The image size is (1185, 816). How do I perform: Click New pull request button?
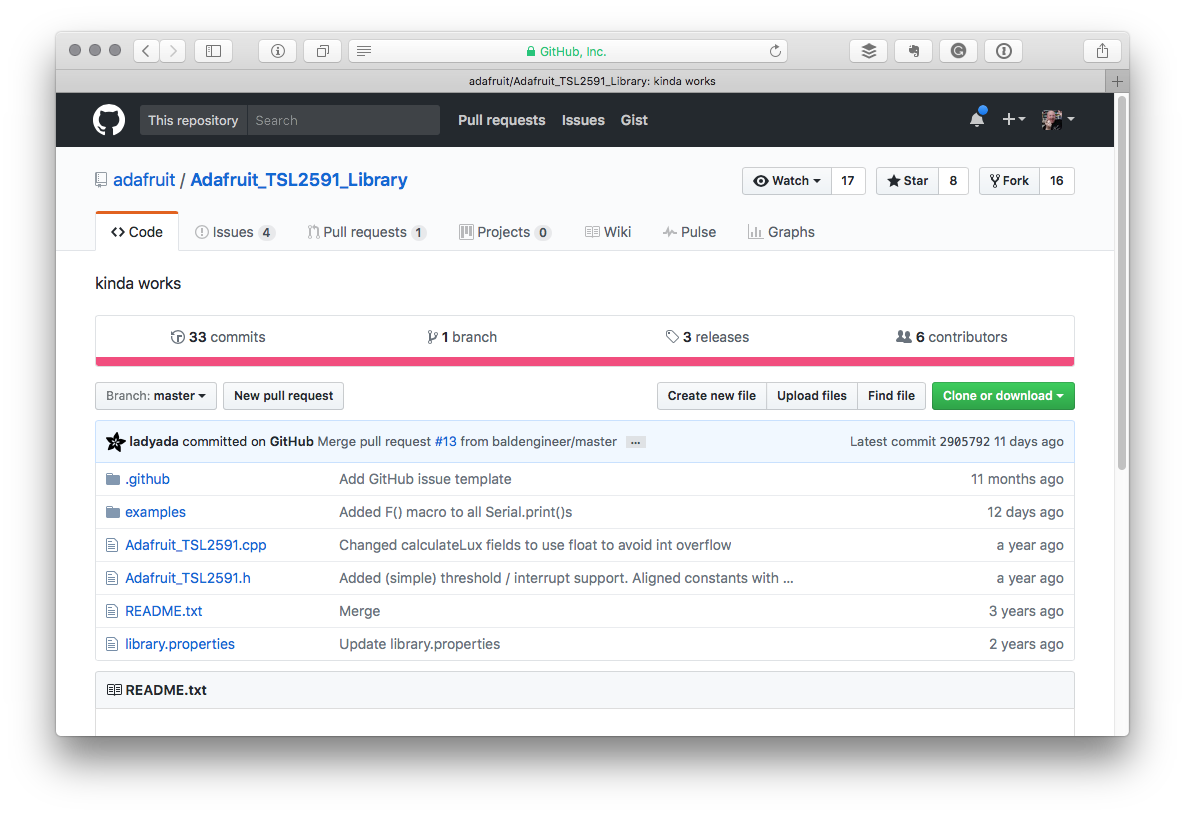tap(283, 396)
